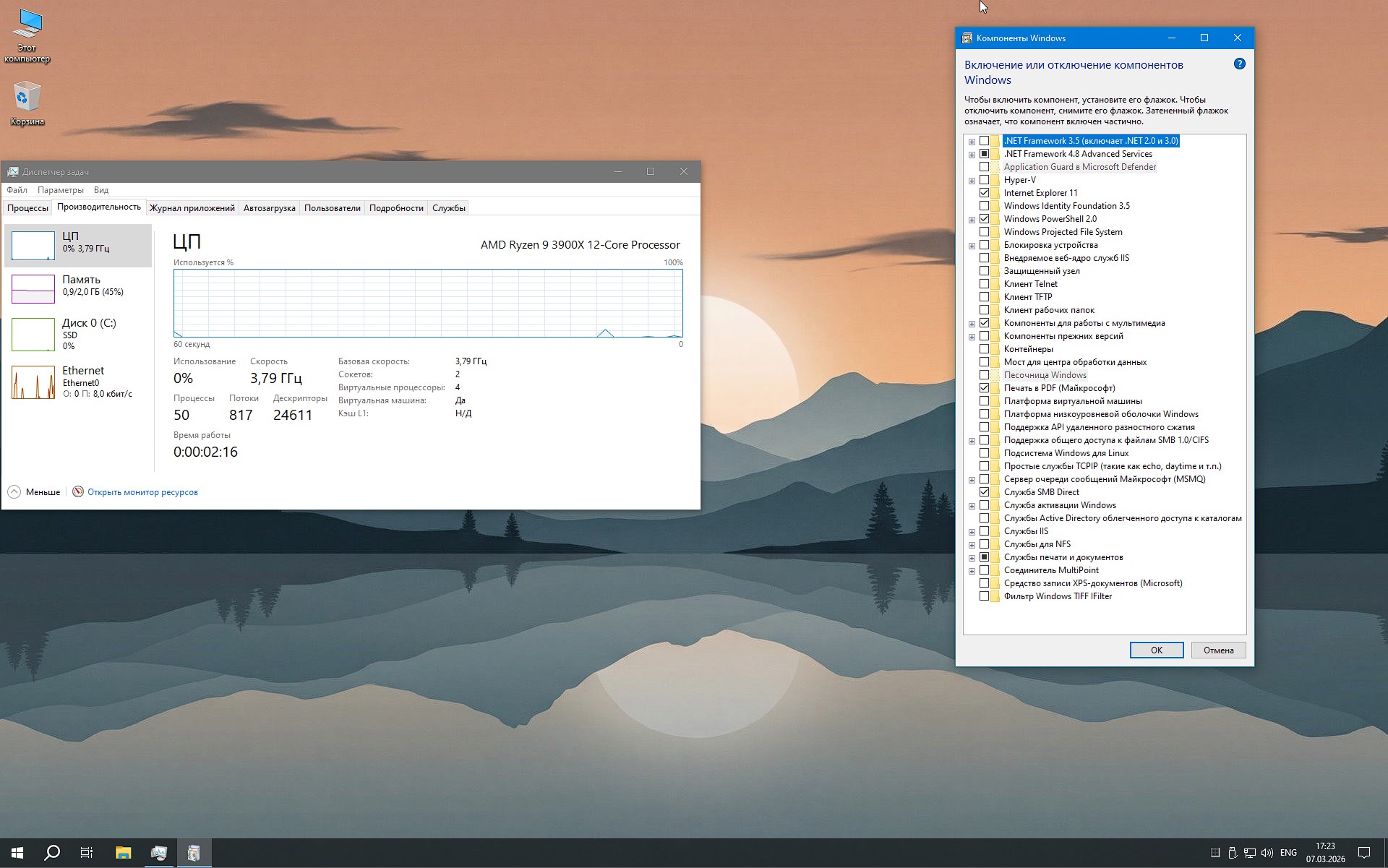Collapse Task Manager with Fewer details
This screenshot has height=868, width=1388.
click(x=35, y=492)
